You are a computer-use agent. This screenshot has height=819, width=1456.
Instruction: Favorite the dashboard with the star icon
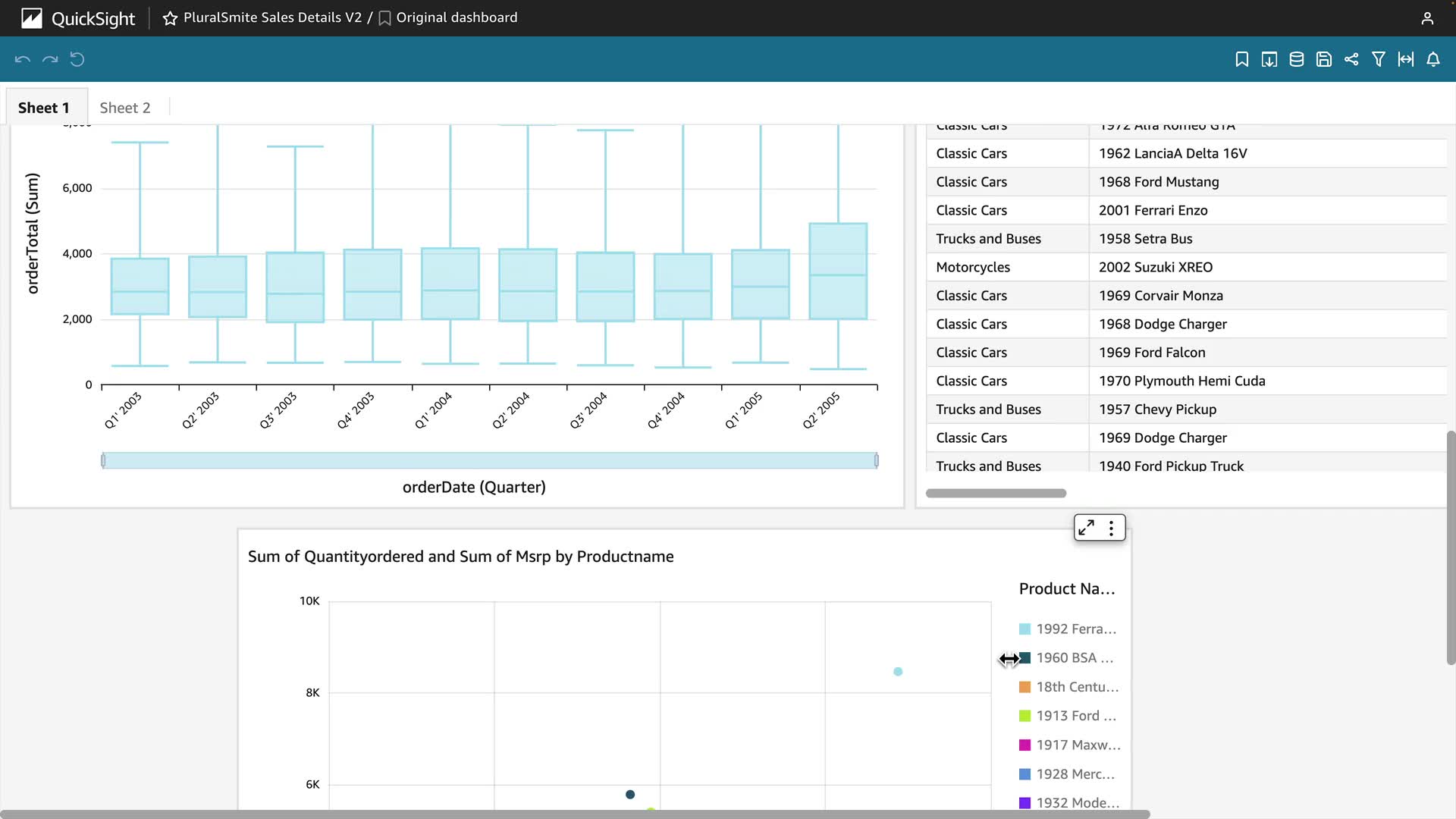(x=170, y=18)
